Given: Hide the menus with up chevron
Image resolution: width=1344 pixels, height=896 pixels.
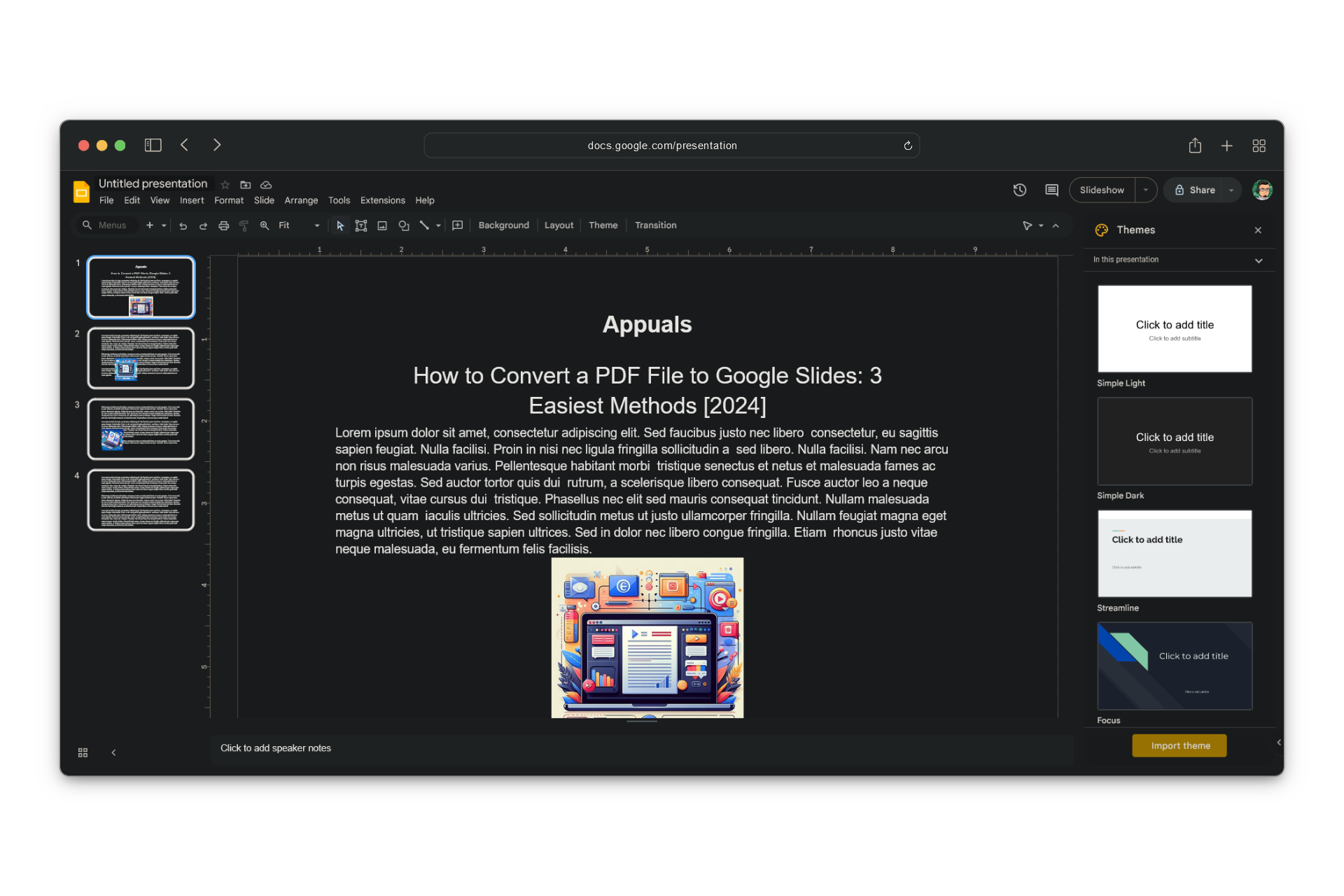Looking at the screenshot, I should coord(1056,225).
